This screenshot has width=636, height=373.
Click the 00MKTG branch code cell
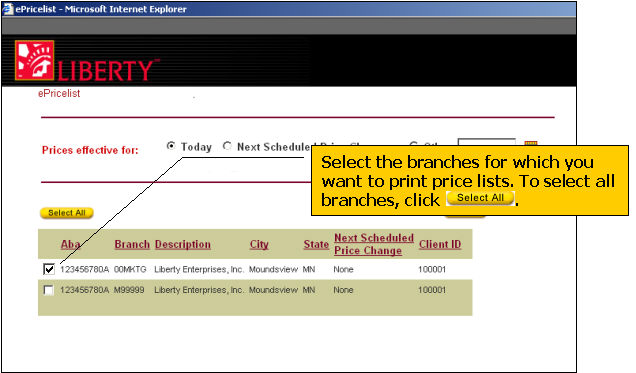click(x=130, y=269)
